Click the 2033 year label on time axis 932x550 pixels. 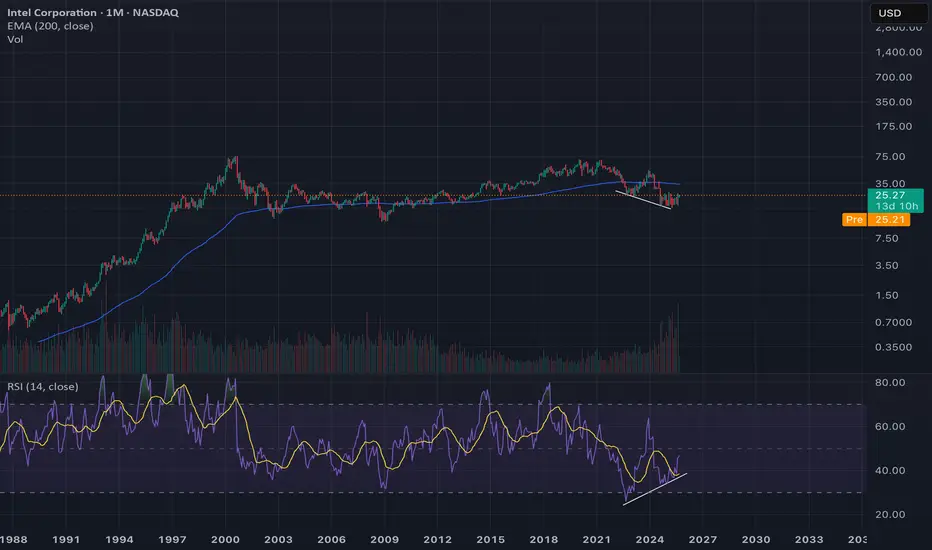(809, 540)
